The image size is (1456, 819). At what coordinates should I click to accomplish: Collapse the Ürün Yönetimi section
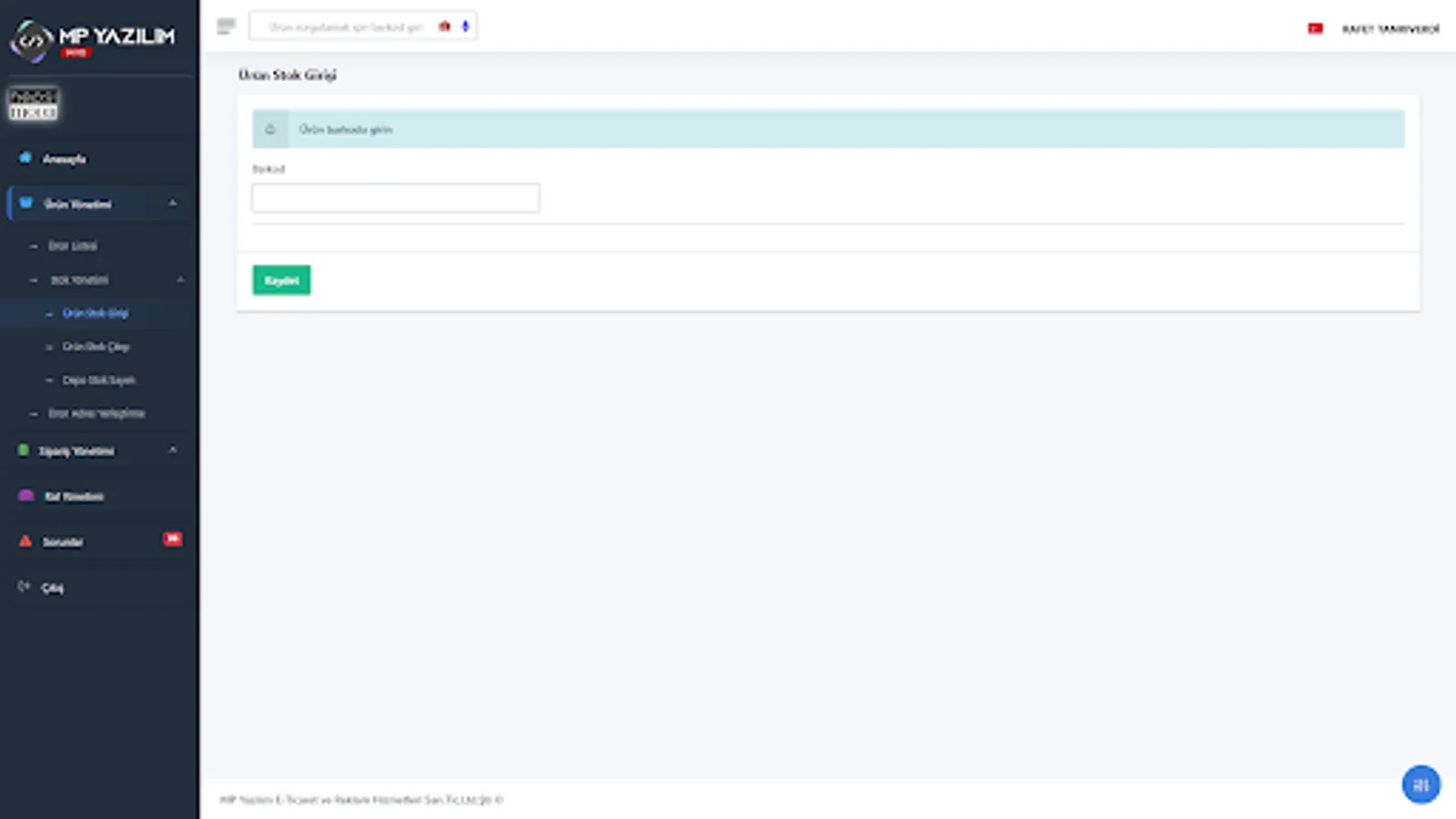(172, 203)
